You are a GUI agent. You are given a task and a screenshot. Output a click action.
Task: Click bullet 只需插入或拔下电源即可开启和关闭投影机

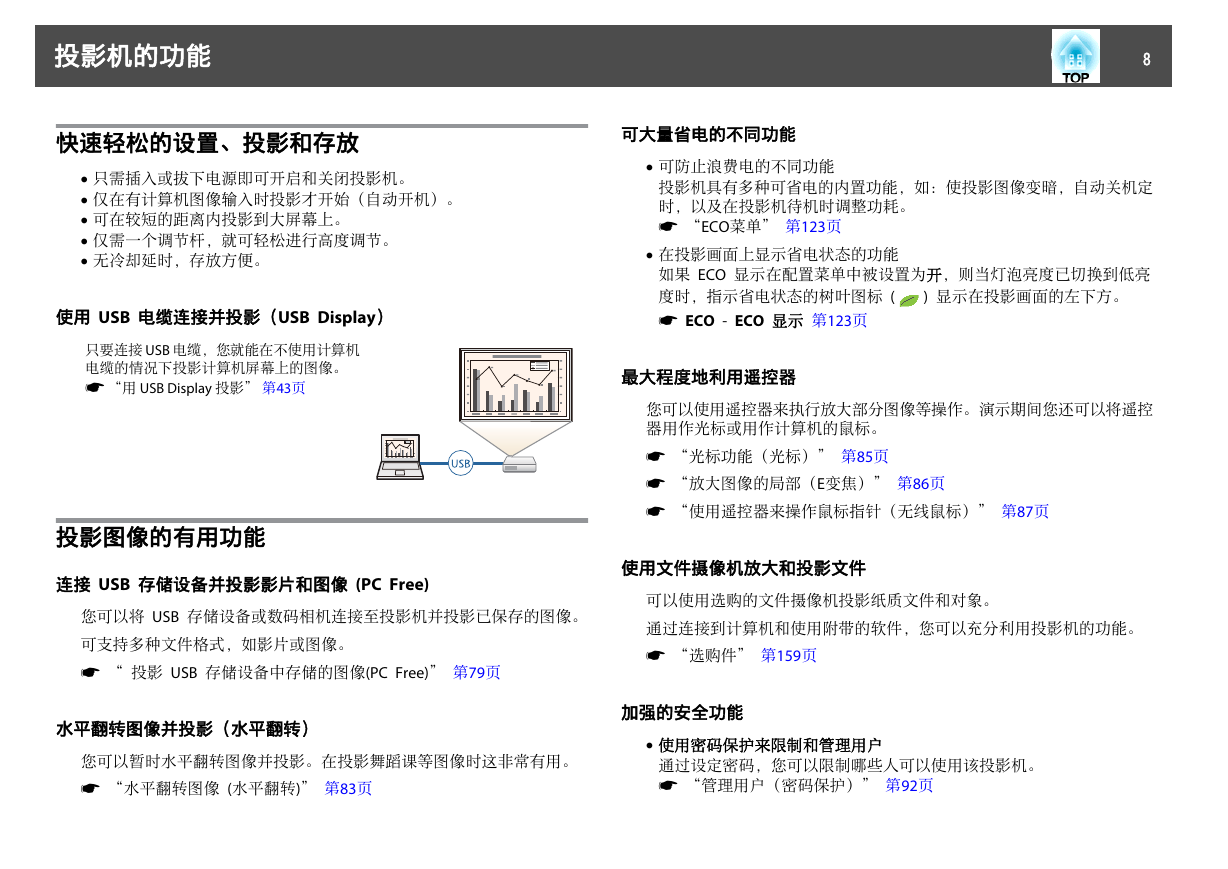tap(250, 179)
